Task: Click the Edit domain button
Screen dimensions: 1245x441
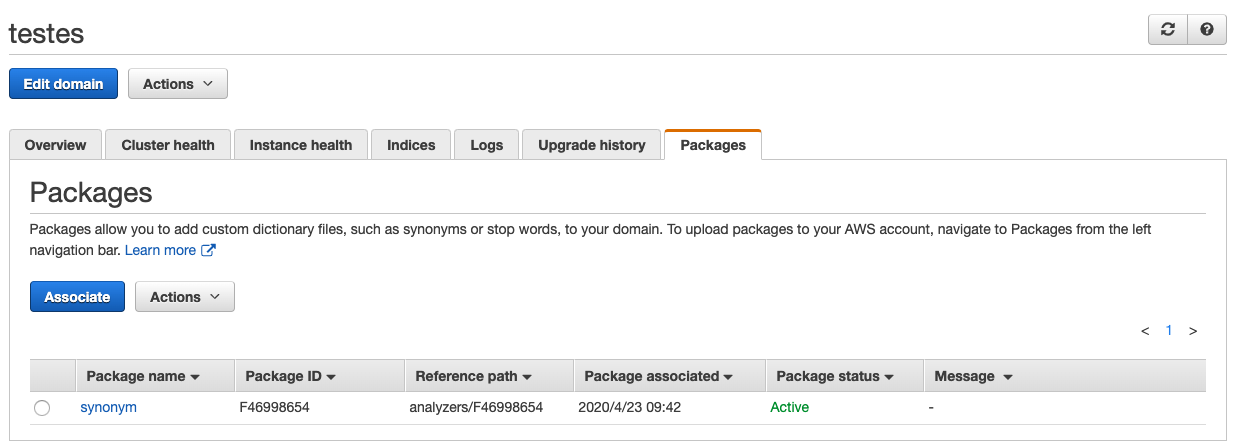Action: (63, 84)
